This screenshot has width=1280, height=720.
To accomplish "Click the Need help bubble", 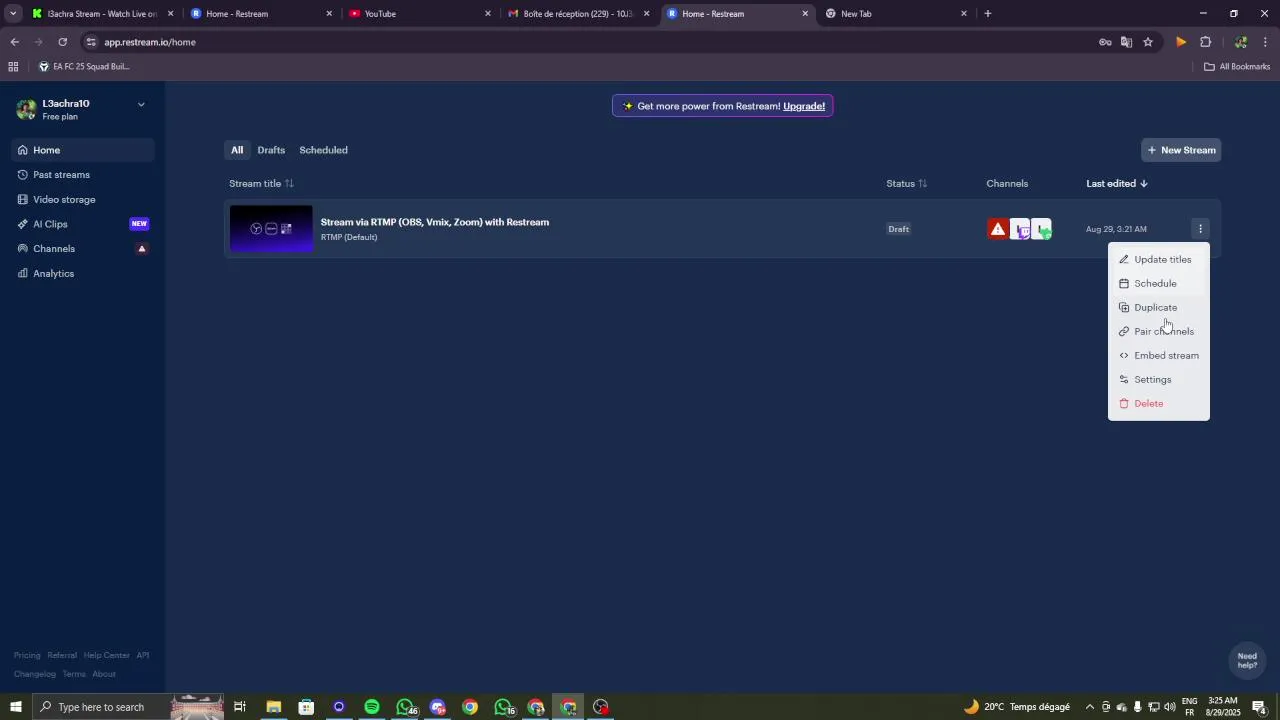I will click(1247, 661).
